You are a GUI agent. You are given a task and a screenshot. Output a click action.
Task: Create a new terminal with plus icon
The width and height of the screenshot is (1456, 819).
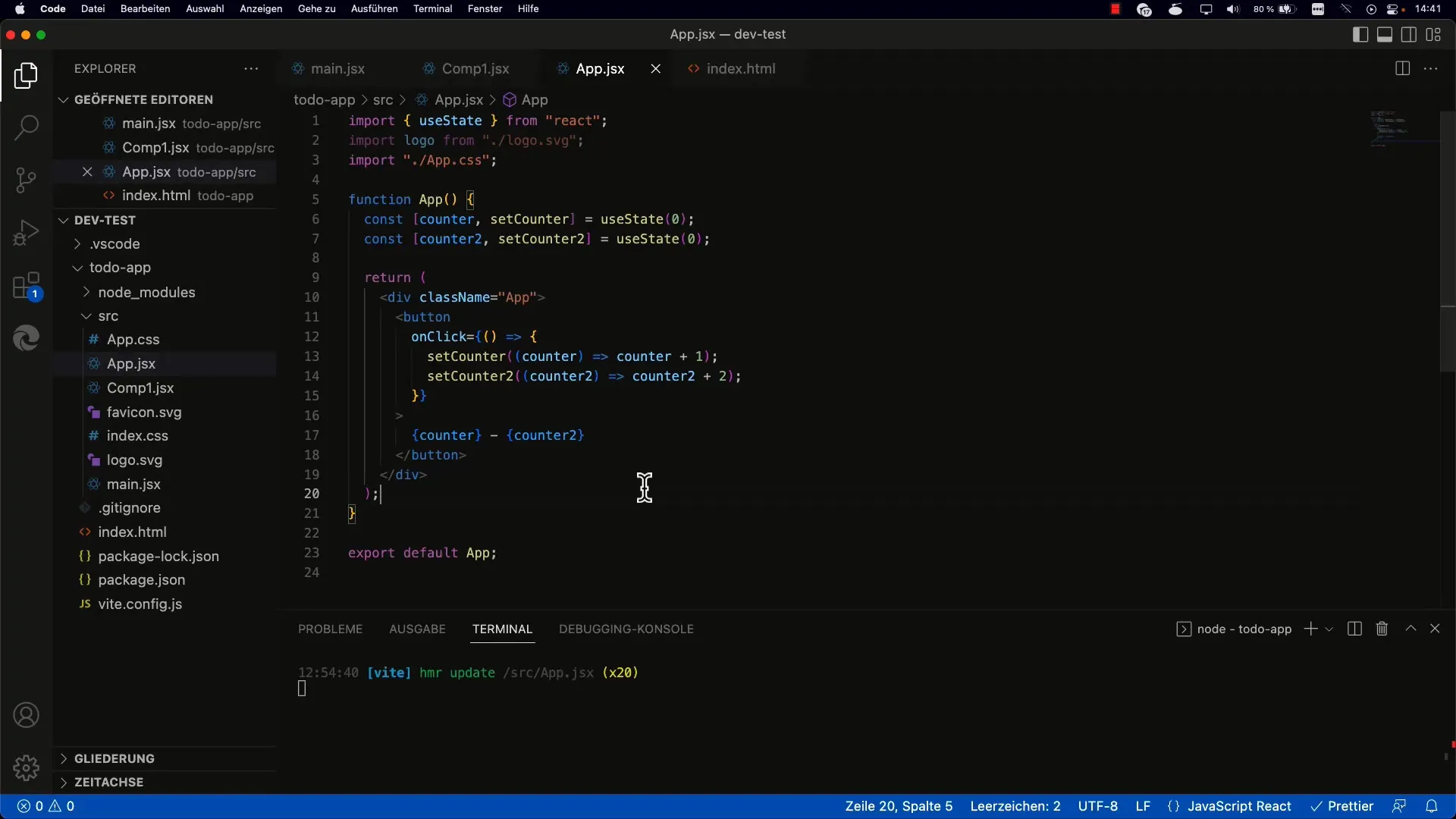pyautogui.click(x=1310, y=629)
